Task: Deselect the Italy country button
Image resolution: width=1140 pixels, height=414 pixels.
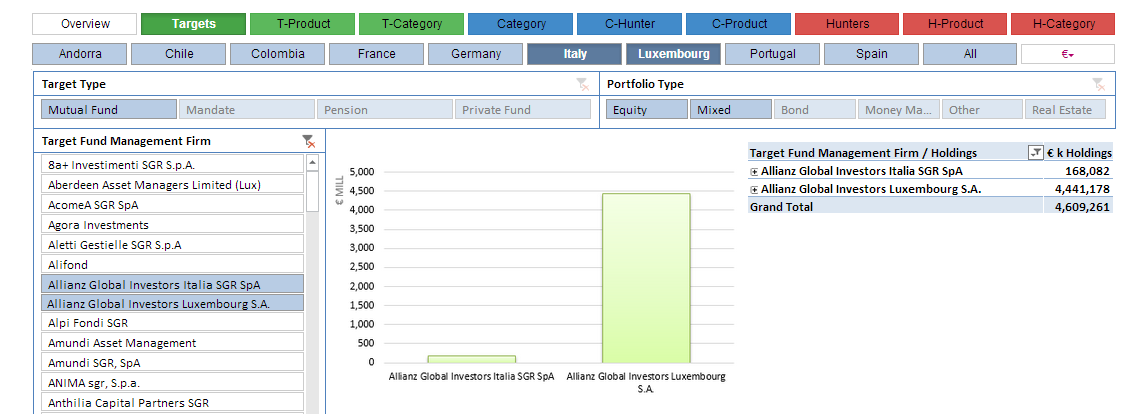Action: [x=574, y=54]
